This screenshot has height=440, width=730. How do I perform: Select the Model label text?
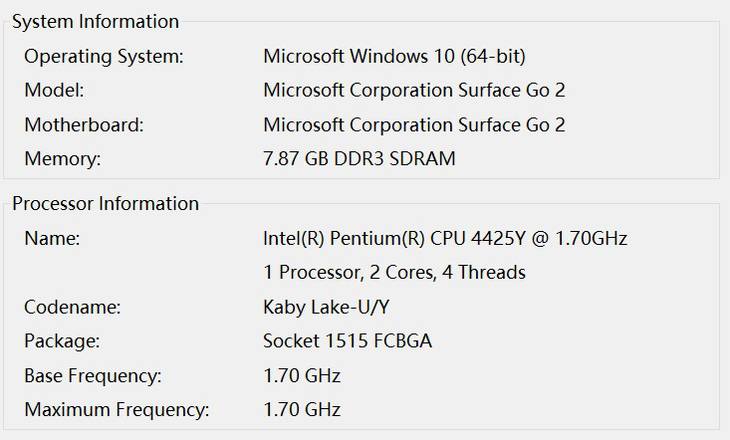click(x=54, y=90)
